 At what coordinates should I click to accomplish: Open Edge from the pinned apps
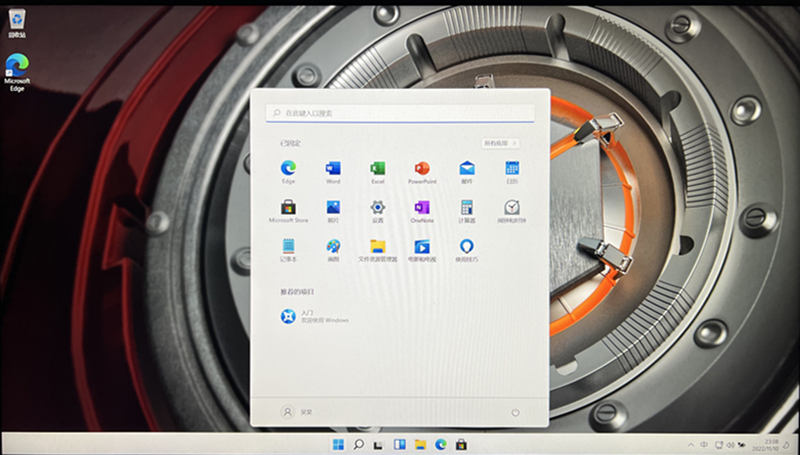point(288,172)
